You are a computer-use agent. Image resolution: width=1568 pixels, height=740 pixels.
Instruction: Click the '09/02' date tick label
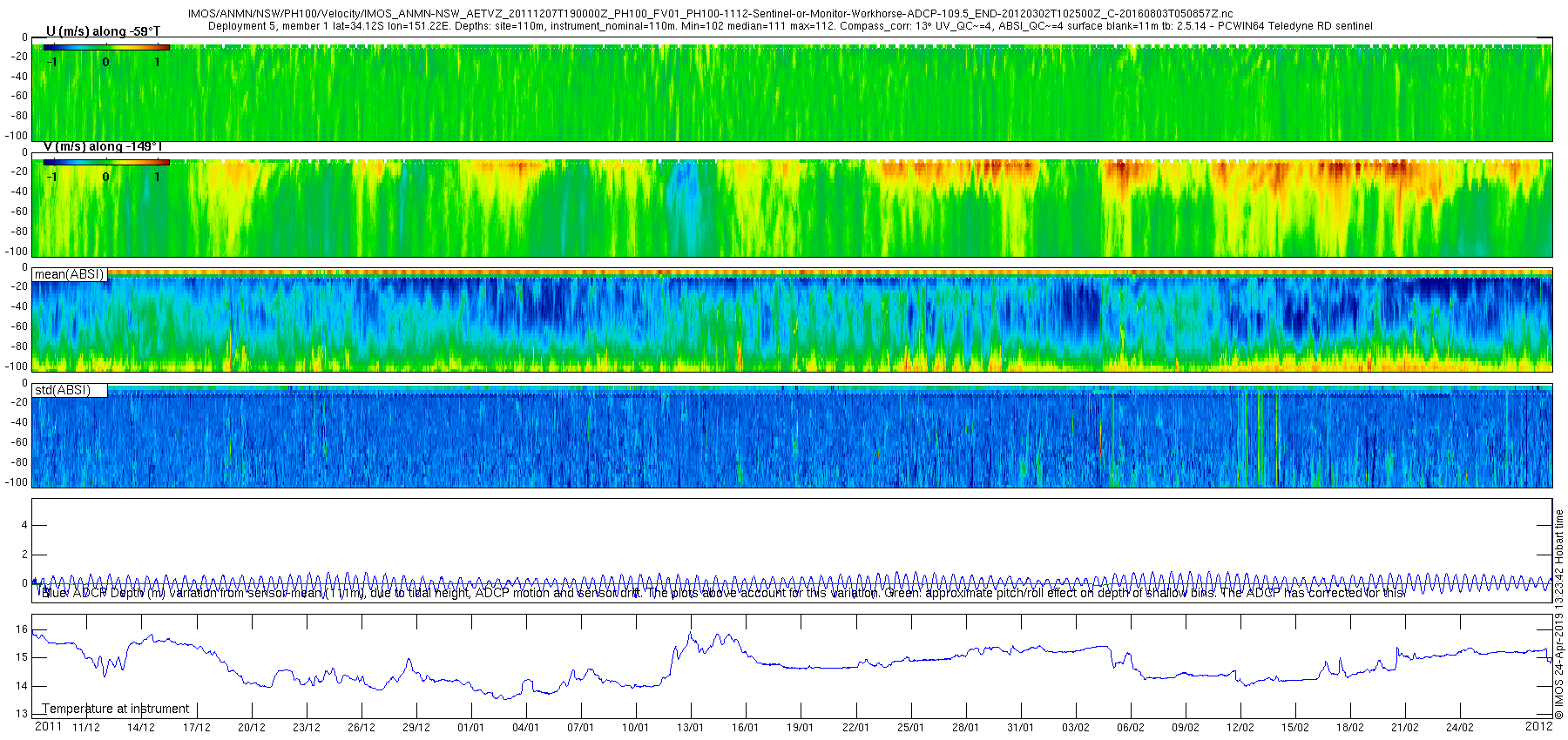tap(1185, 728)
